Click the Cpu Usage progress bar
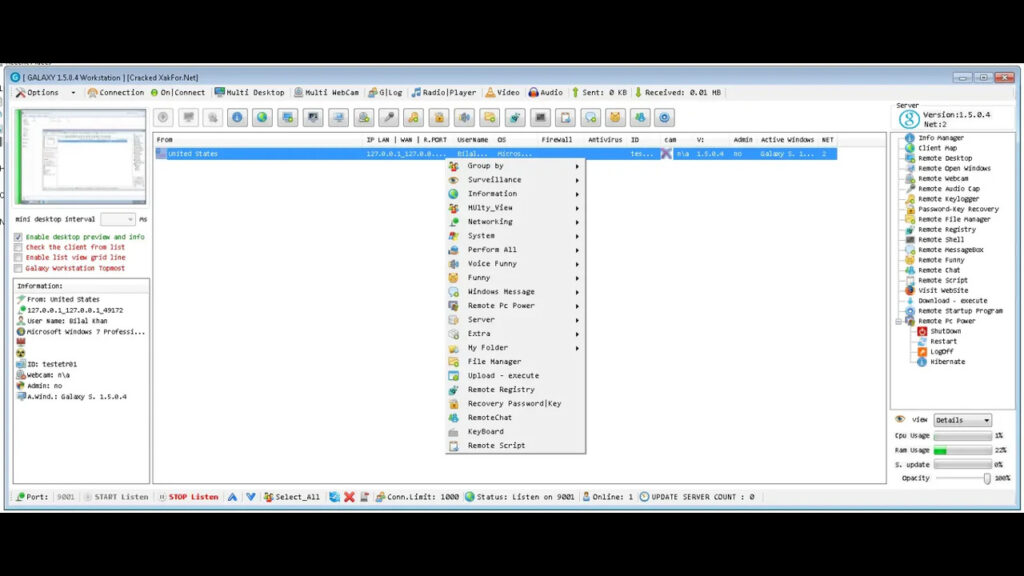The height and width of the screenshot is (576, 1024). 963,436
